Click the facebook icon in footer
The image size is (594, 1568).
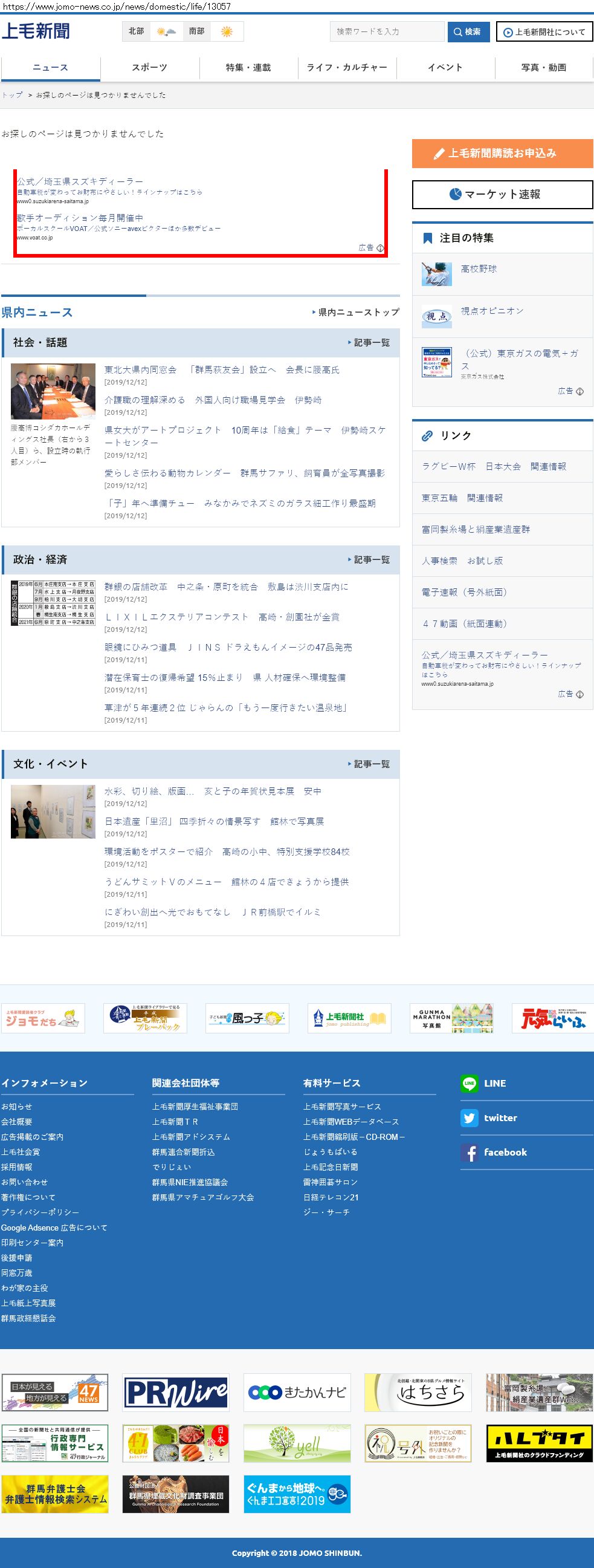(469, 1153)
